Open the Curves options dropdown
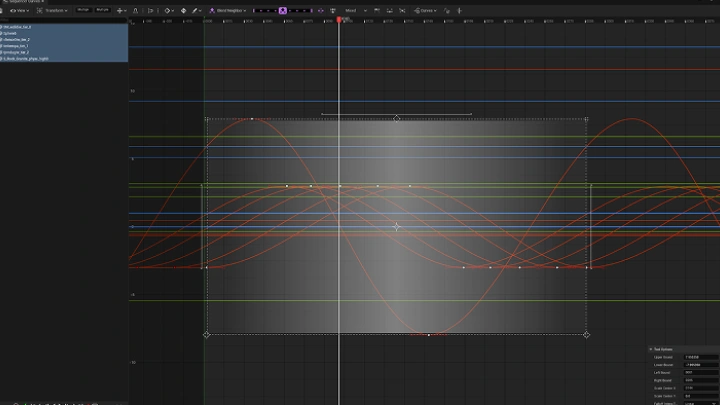 (425, 11)
